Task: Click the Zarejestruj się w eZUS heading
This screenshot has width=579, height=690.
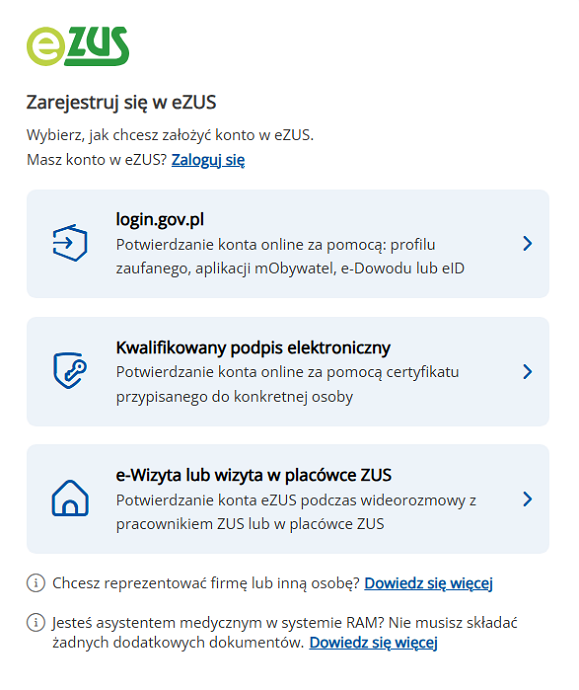Action: (121, 103)
